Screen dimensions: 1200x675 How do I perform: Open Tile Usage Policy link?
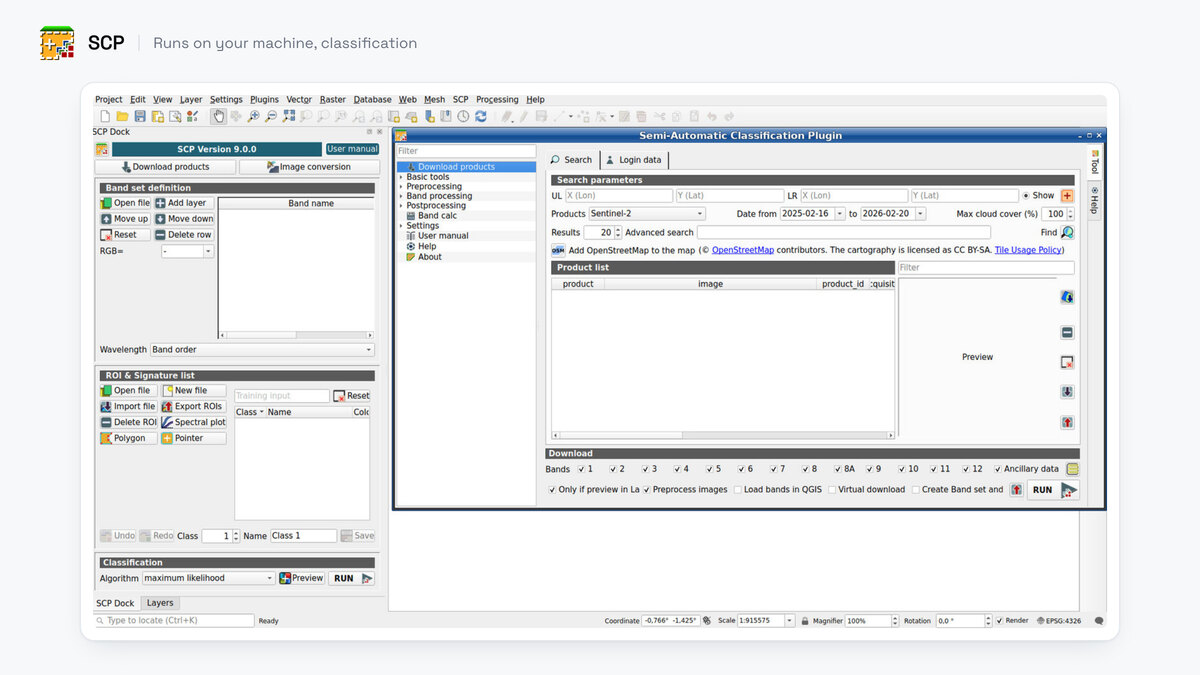[x=1028, y=250]
